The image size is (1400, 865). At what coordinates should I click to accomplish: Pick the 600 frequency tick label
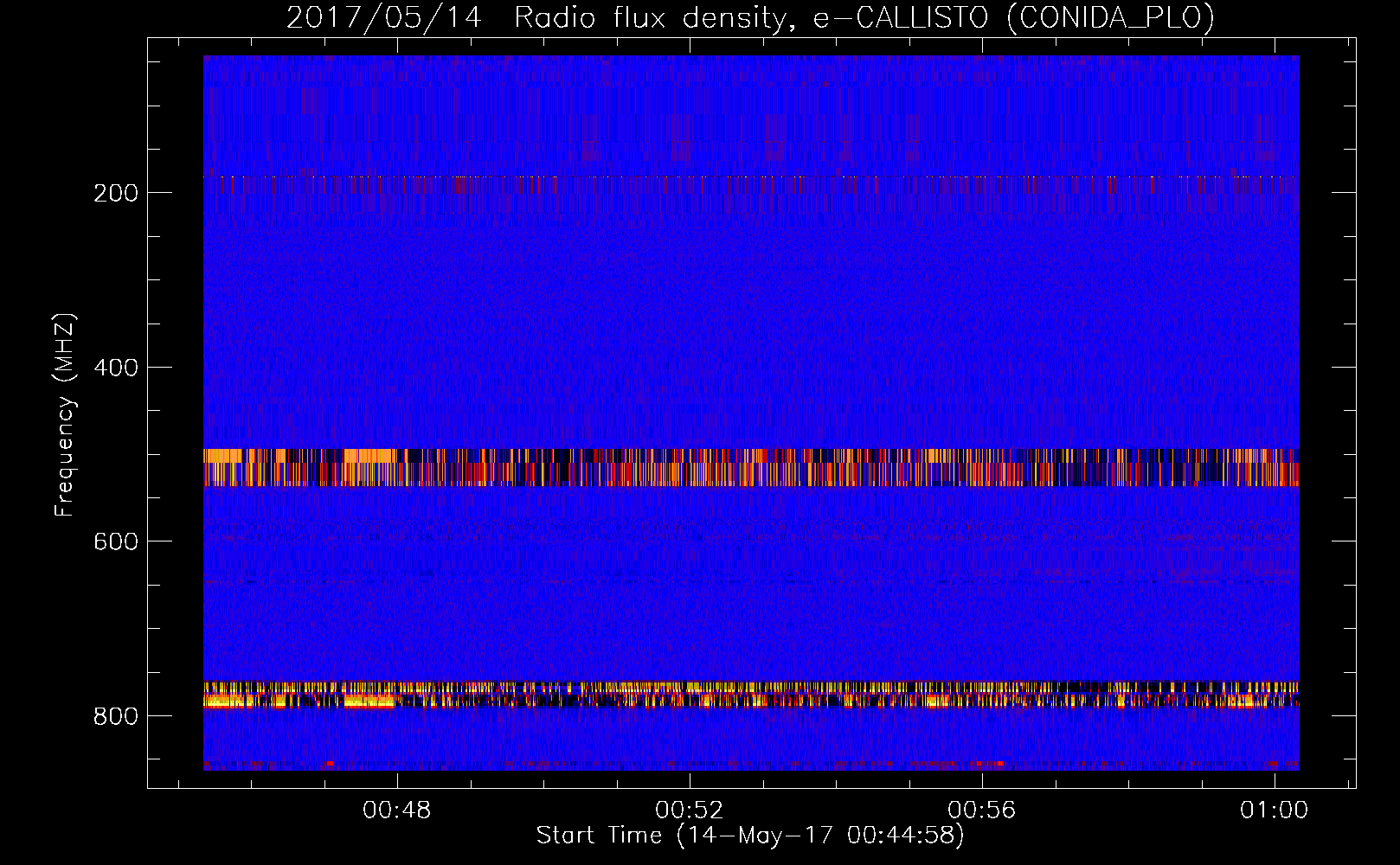coord(116,541)
